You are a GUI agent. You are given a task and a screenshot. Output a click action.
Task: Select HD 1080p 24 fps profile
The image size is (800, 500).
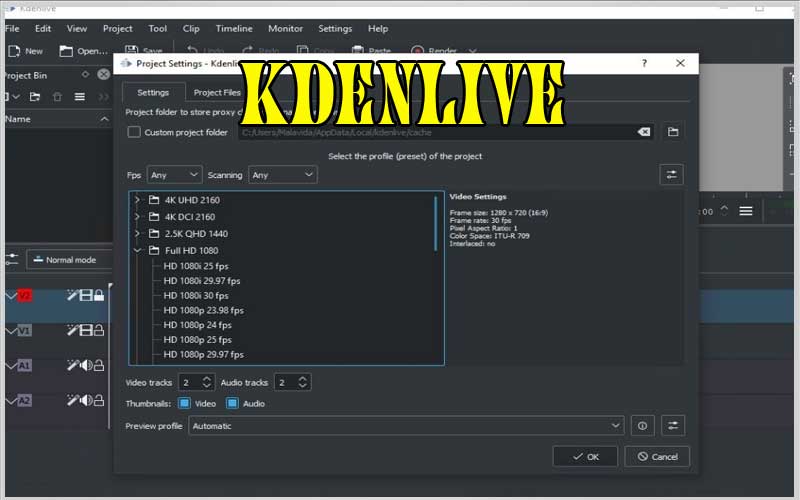[x=197, y=325]
